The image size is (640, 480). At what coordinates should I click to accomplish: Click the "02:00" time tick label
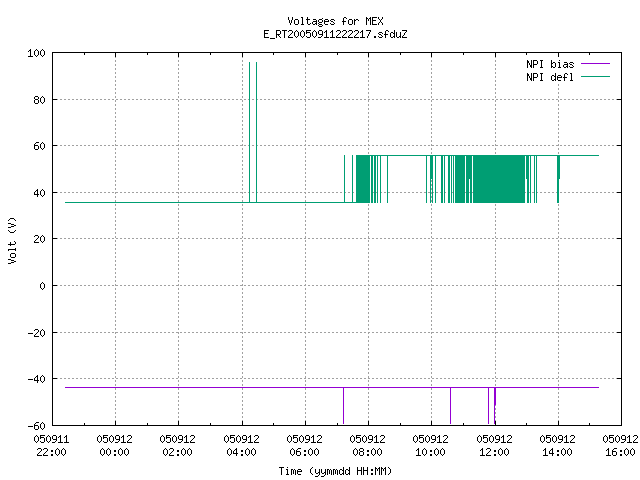point(178,452)
